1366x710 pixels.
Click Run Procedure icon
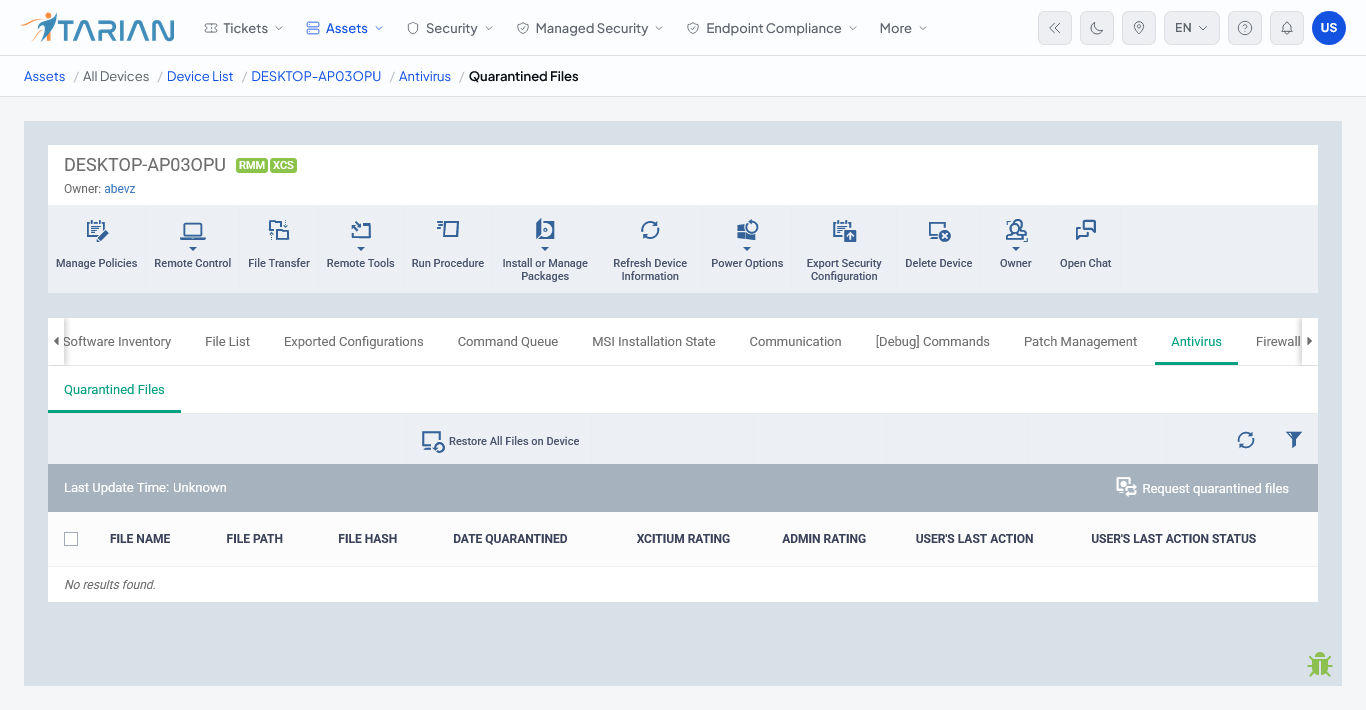[448, 230]
